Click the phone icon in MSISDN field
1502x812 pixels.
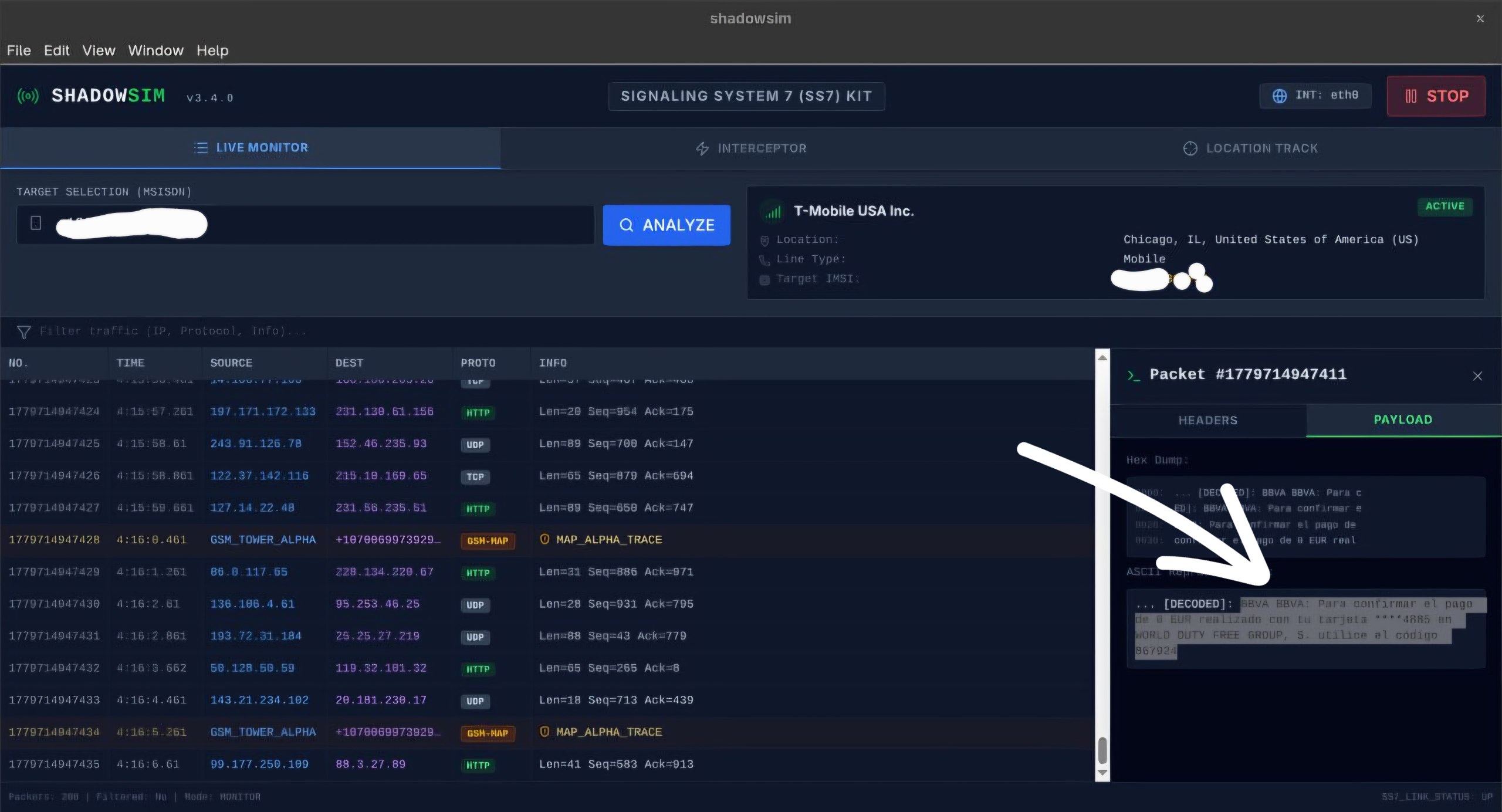[x=36, y=223]
